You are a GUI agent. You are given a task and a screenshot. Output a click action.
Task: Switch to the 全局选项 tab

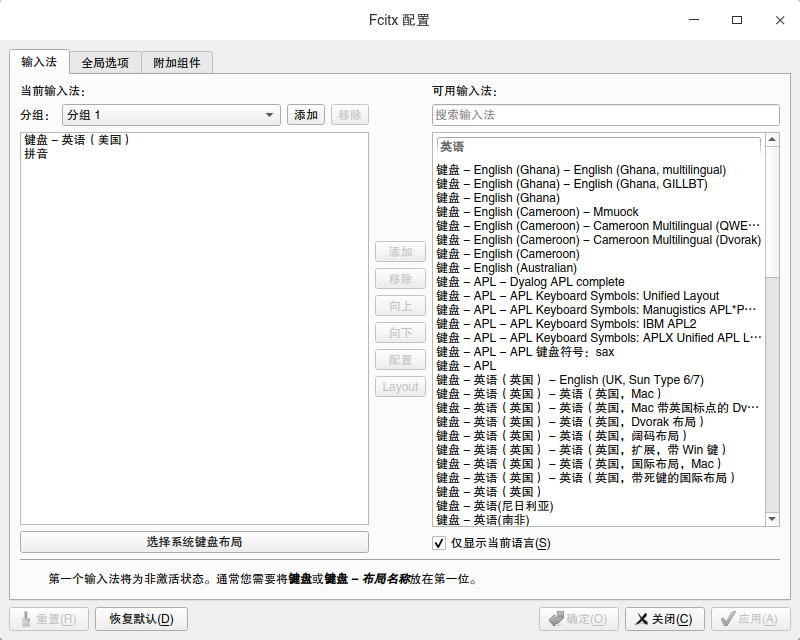coord(106,61)
